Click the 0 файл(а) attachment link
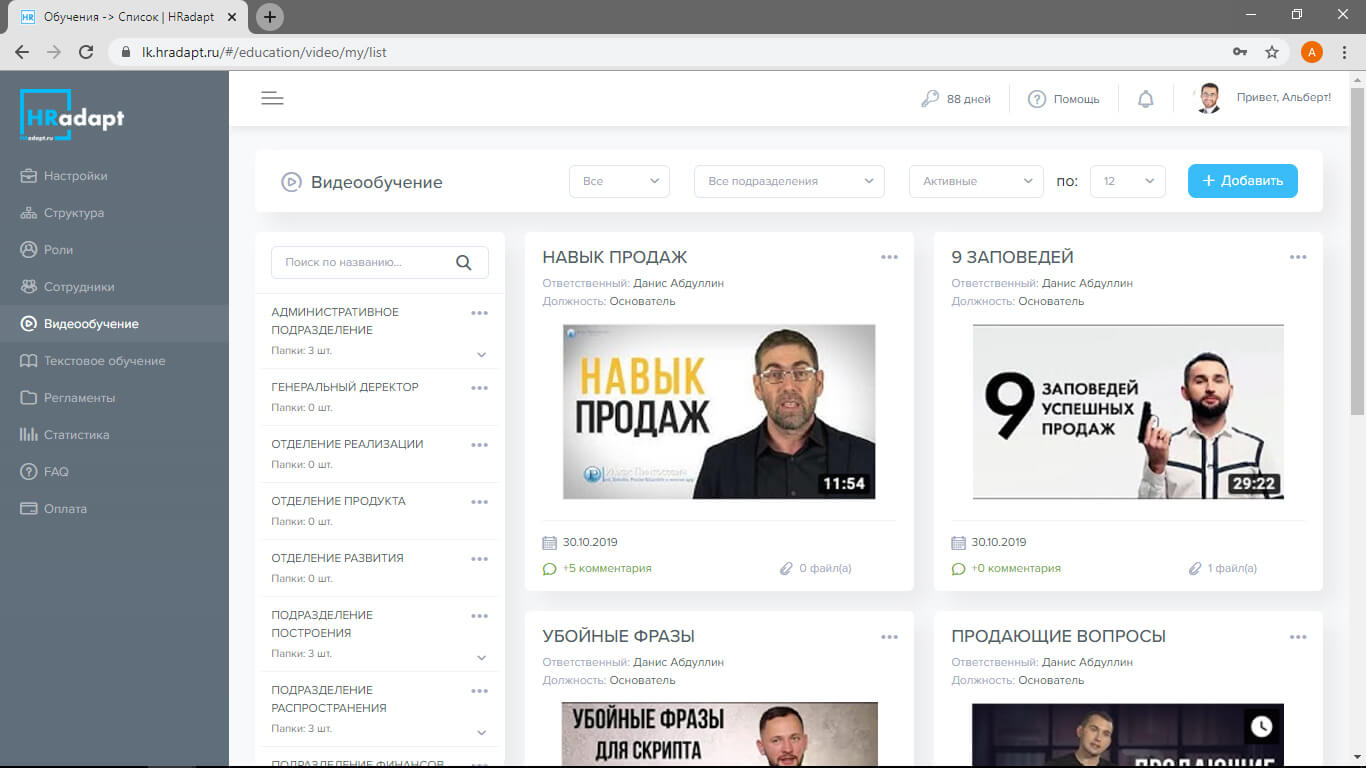Image resolution: width=1366 pixels, height=768 pixels. 816,568
